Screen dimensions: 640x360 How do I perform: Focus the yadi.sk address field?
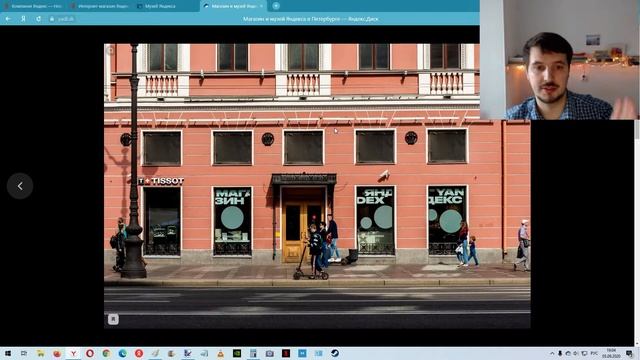65,19
